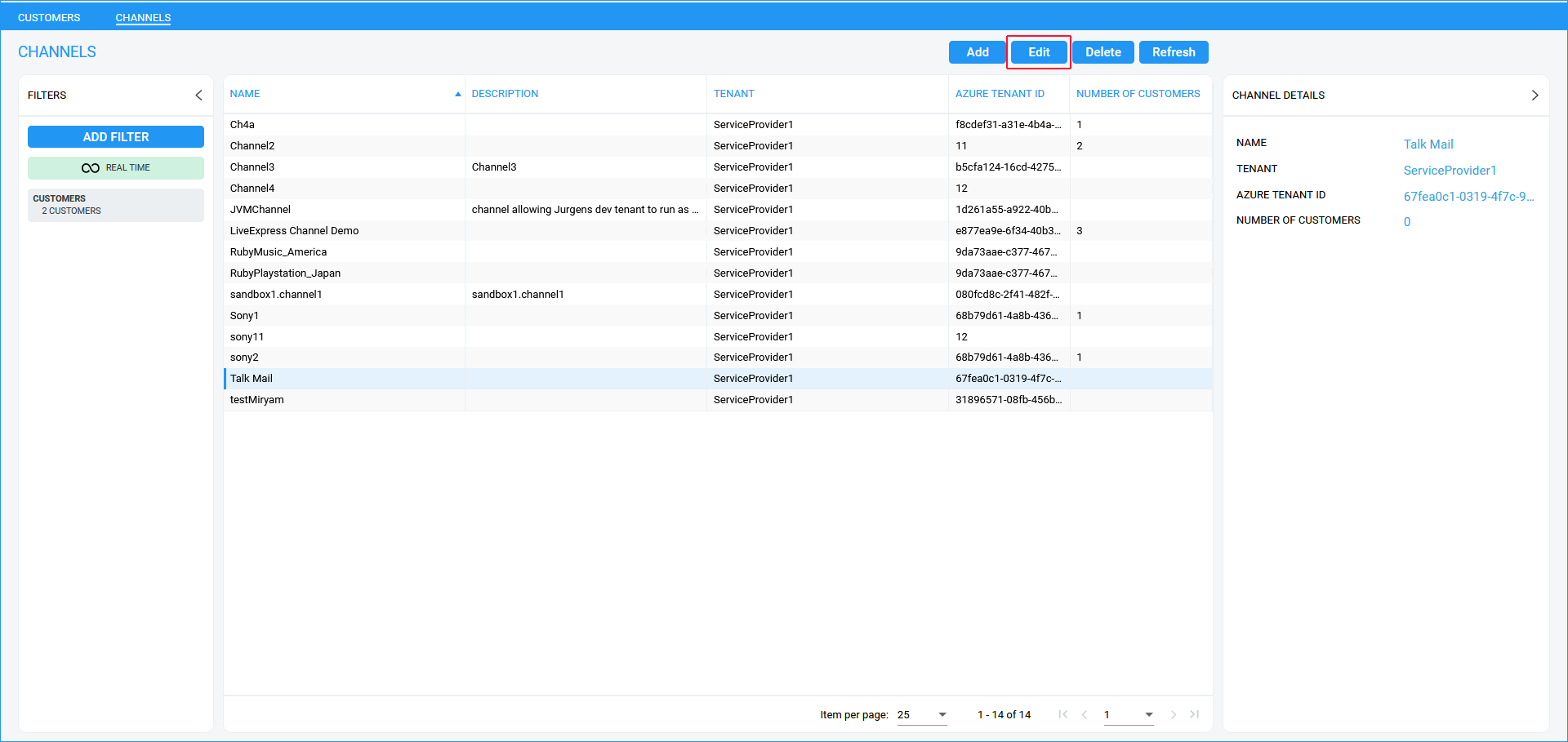The image size is (1568, 742).
Task: Select the Channel2 row
Action: tap(718, 146)
